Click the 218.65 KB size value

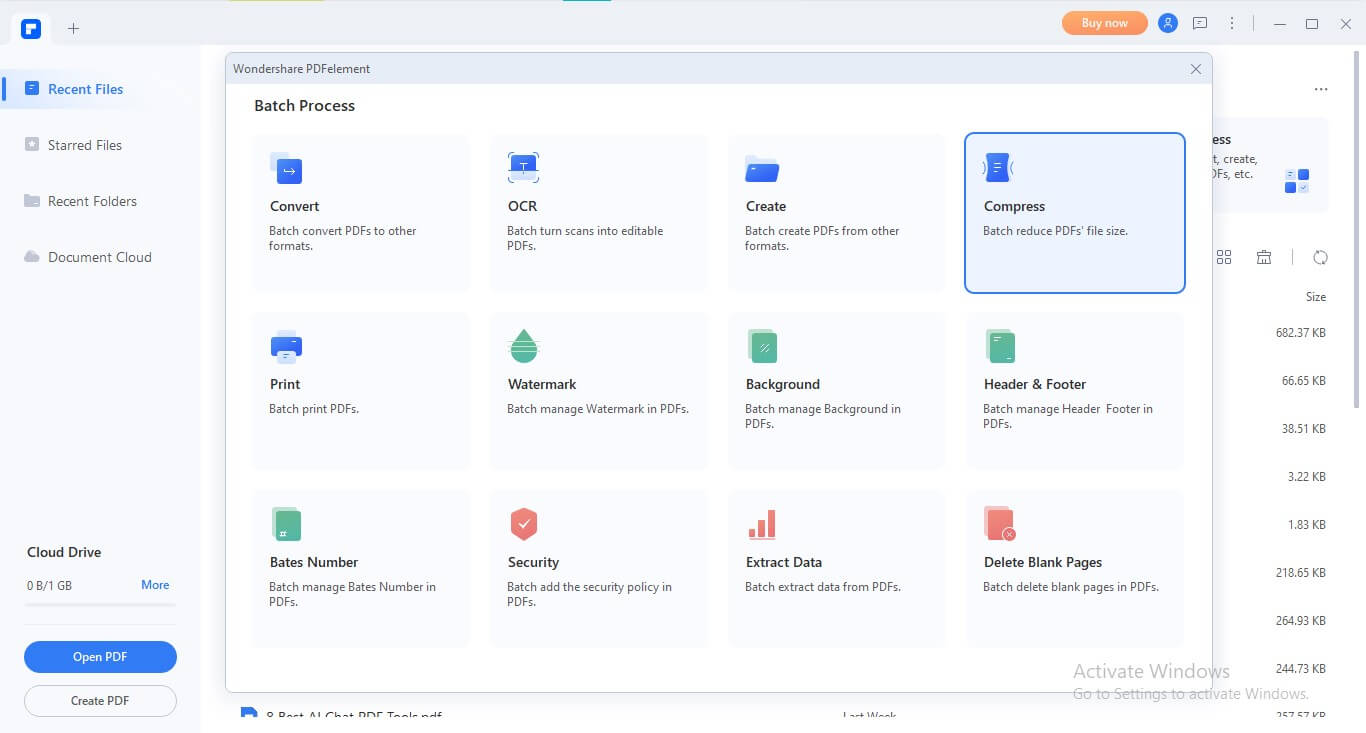(1301, 573)
